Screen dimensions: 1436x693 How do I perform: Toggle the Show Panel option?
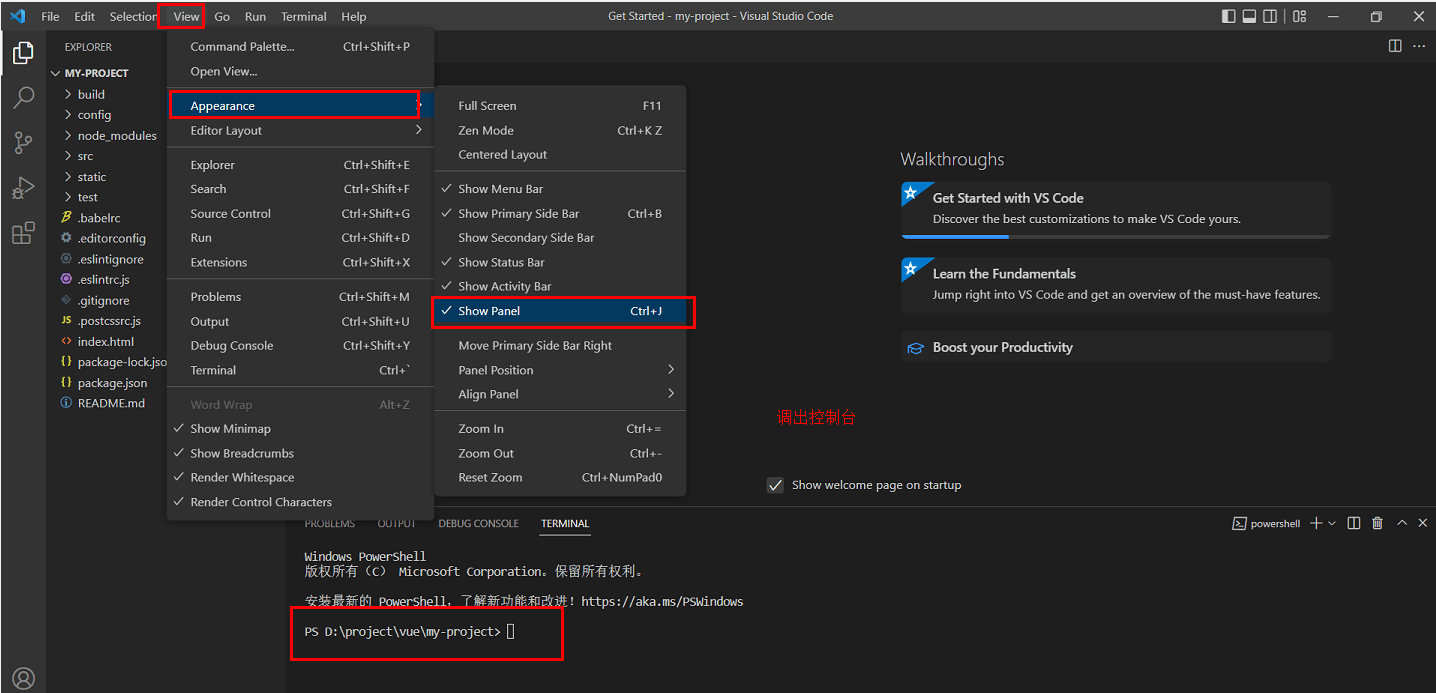click(560, 311)
